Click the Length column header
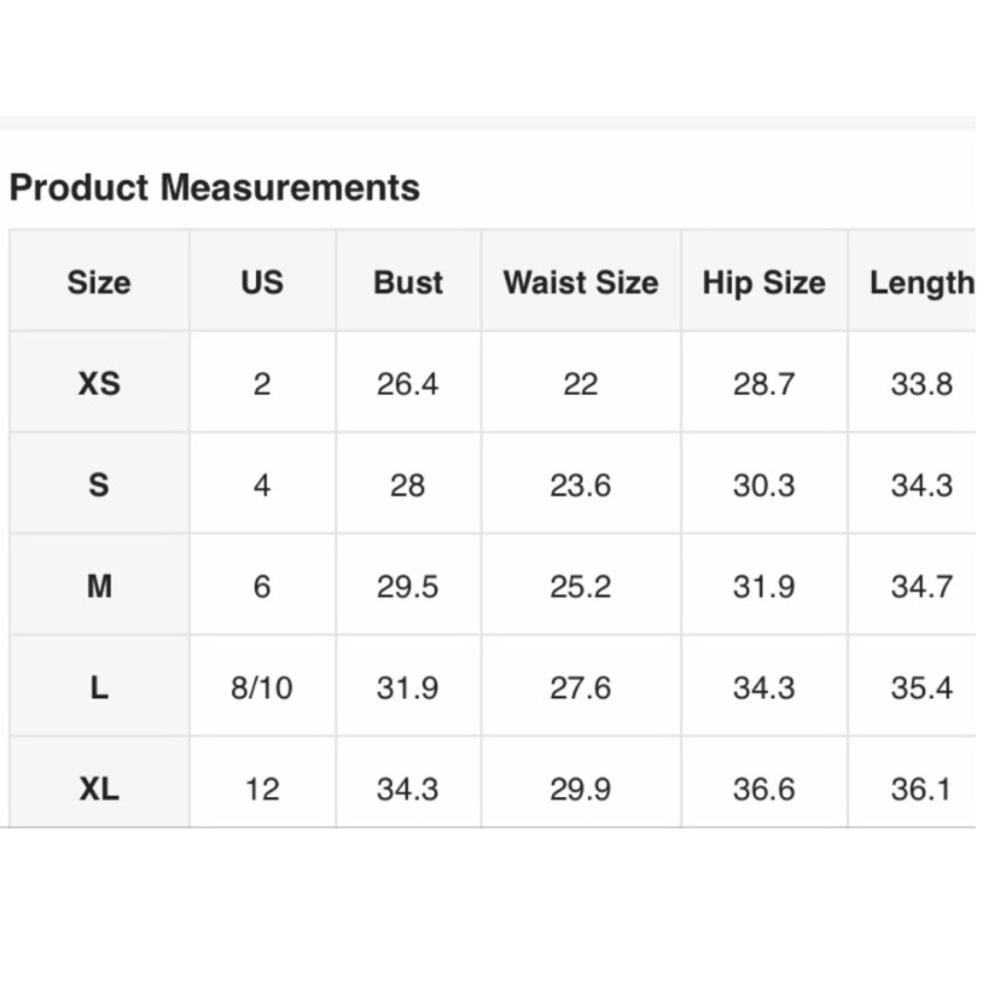Viewport: 1000px width, 1000px height. [x=922, y=282]
